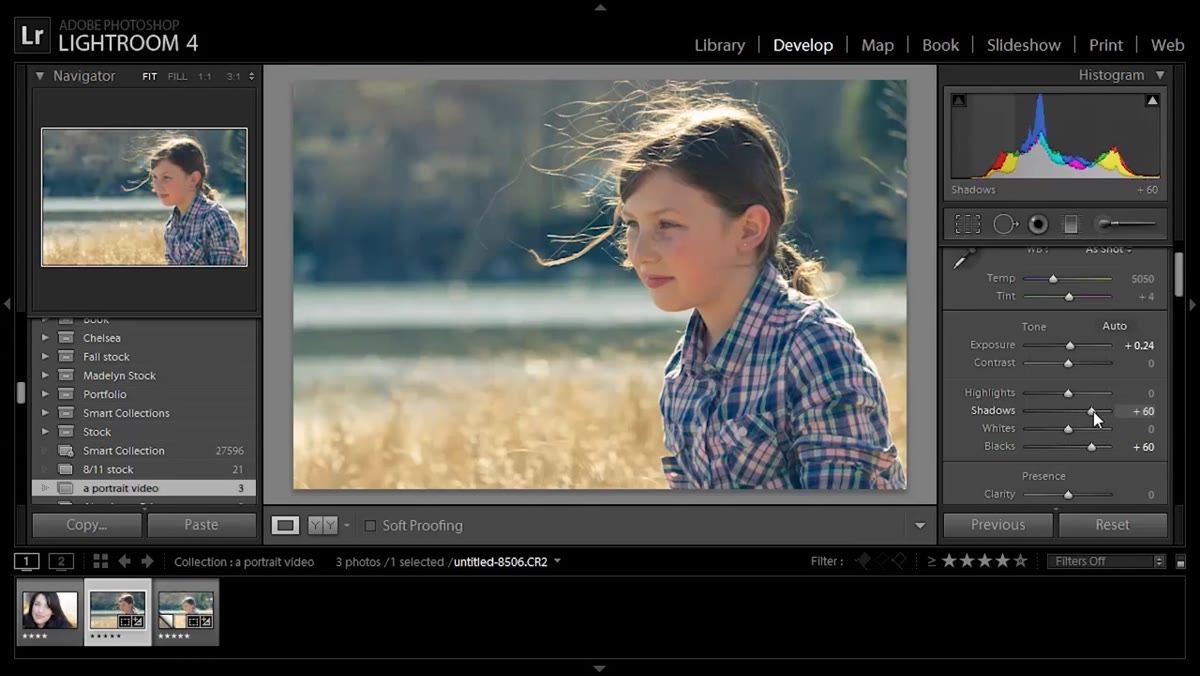Reset all develop settings
The height and width of the screenshot is (676, 1200).
pos(1112,525)
